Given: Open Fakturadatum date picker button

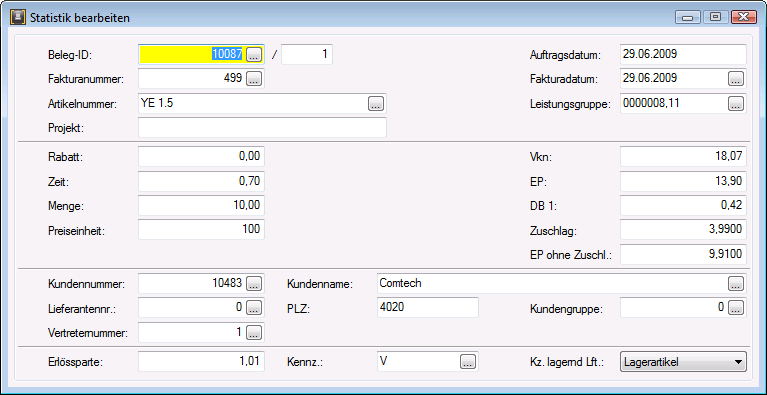Looking at the screenshot, I should pos(736,78).
